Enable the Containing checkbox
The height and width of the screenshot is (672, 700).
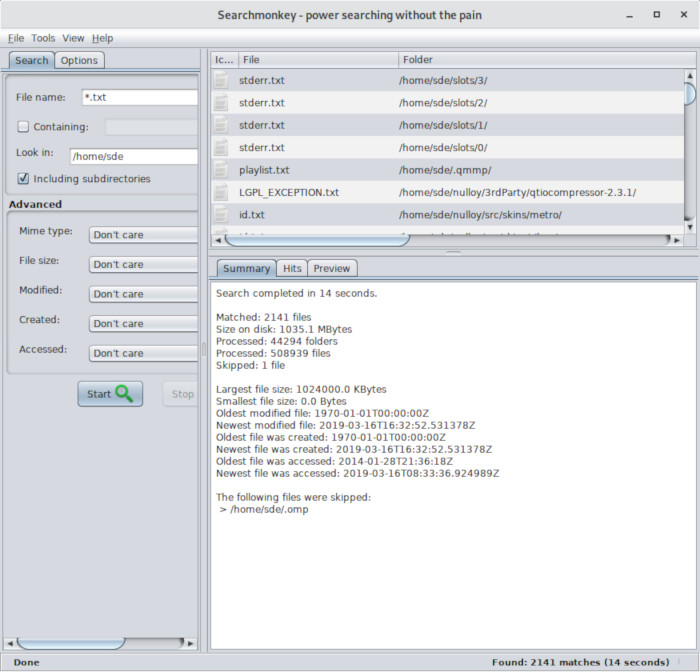coord(23,127)
